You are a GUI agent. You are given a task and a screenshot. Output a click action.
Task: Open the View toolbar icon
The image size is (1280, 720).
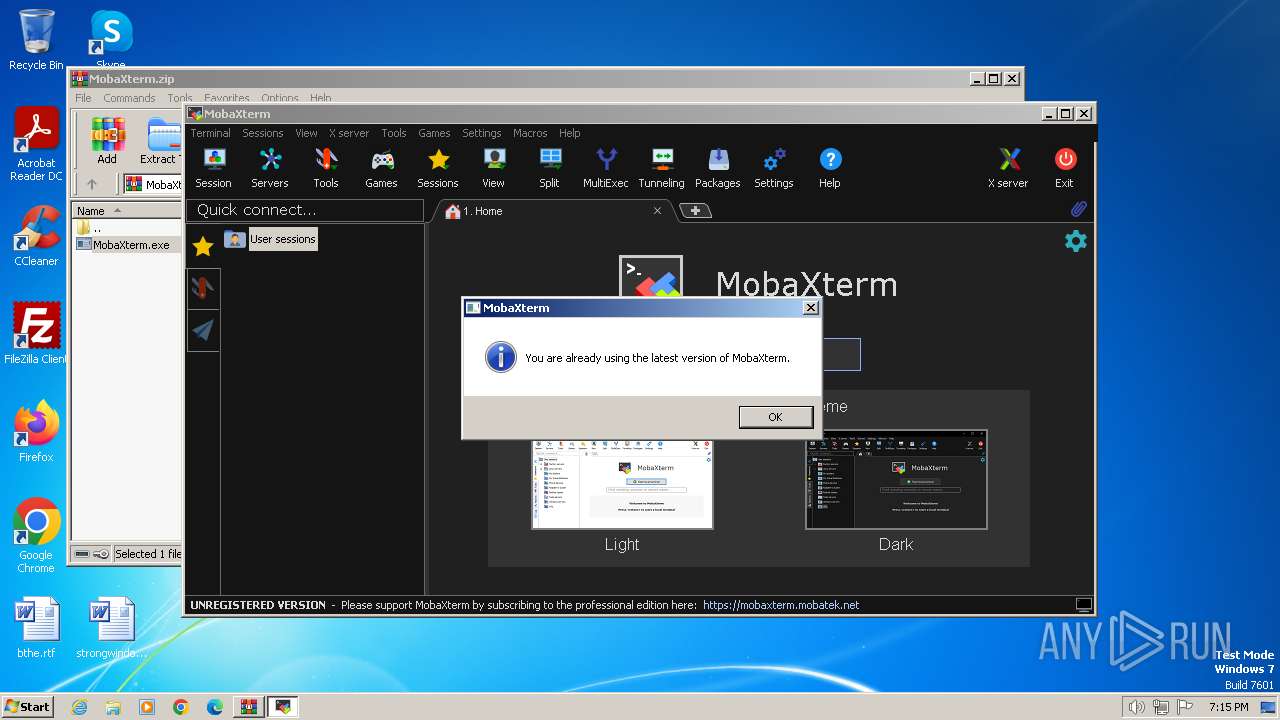tap(493, 168)
